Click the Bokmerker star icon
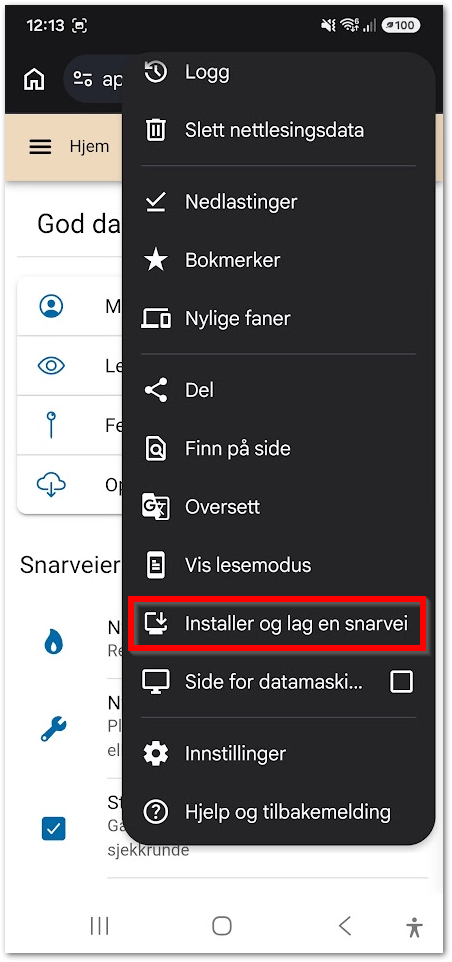 click(156, 260)
